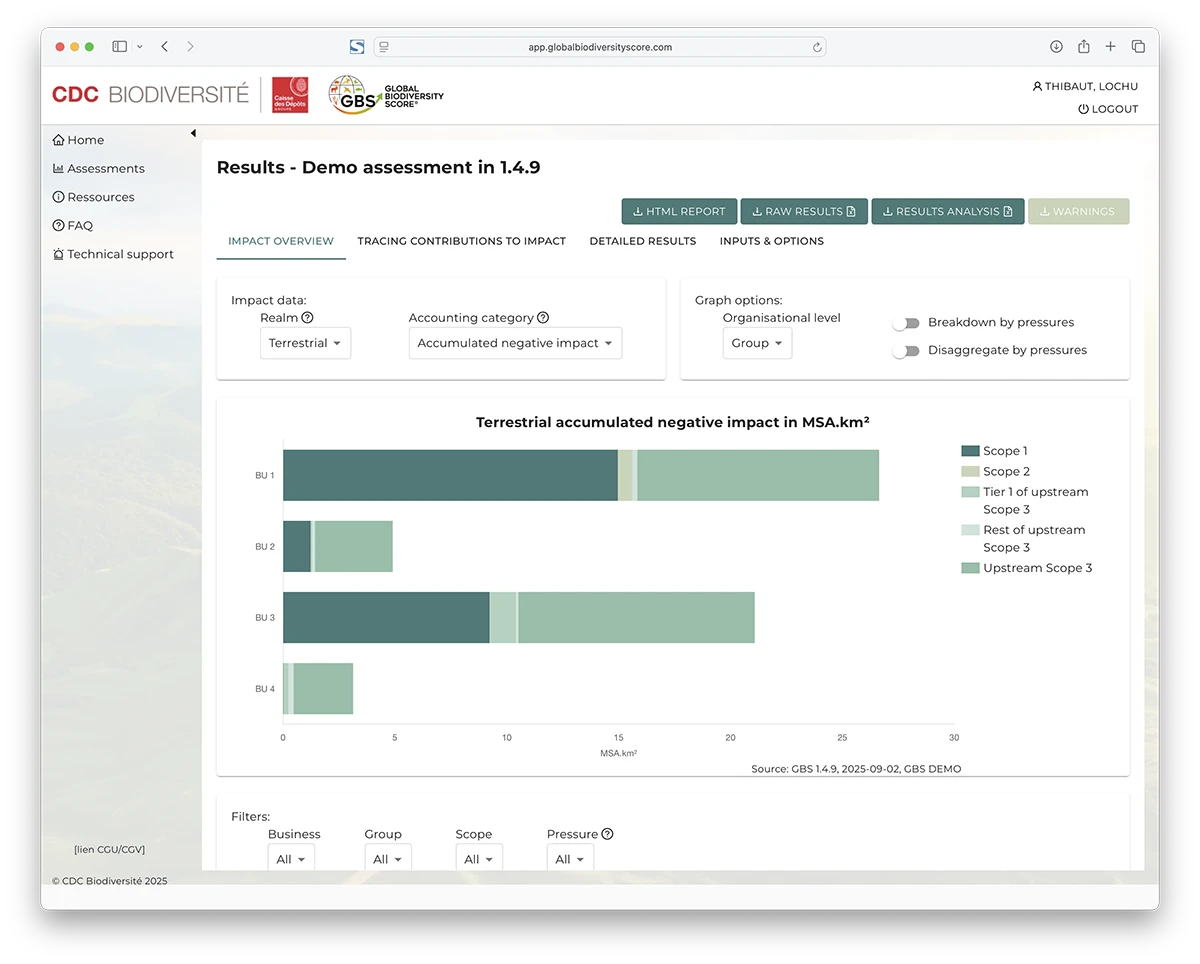
Task: Click the Home icon in sidebar
Action: click(x=59, y=141)
